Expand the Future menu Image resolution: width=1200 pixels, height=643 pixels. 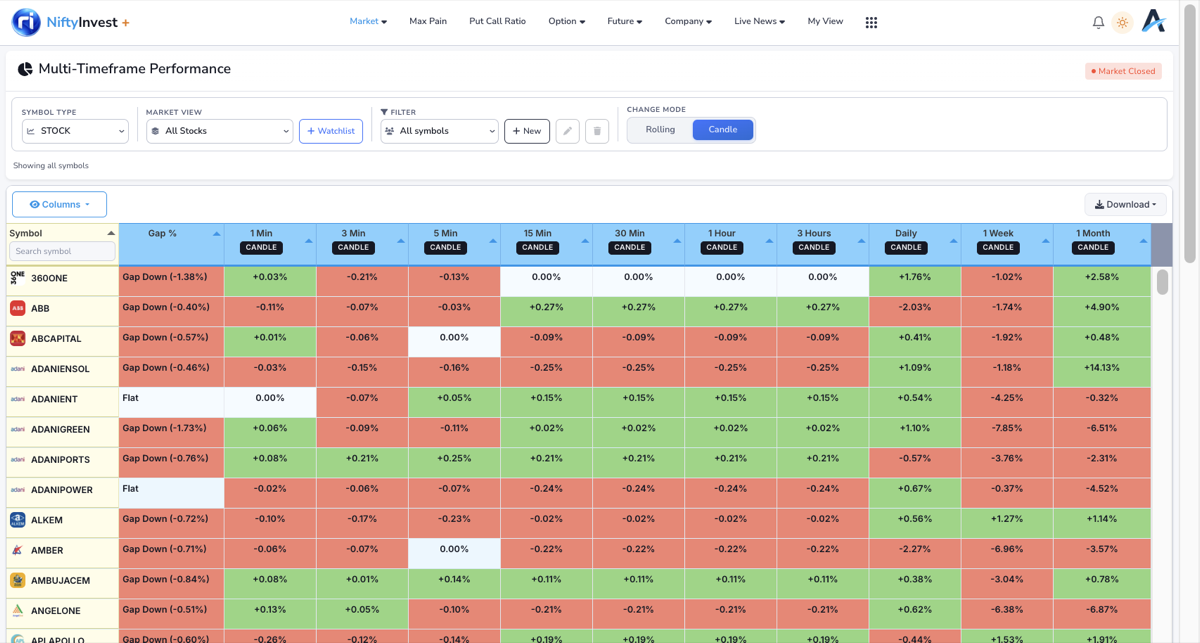(x=624, y=21)
